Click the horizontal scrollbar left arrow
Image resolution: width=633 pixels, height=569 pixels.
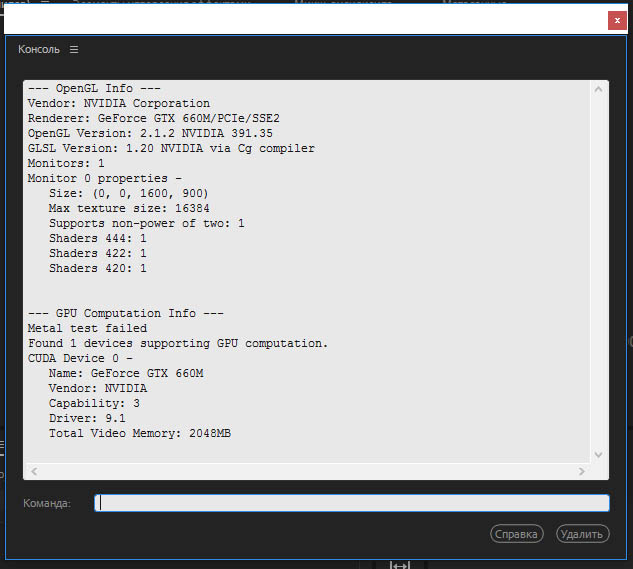[32, 470]
